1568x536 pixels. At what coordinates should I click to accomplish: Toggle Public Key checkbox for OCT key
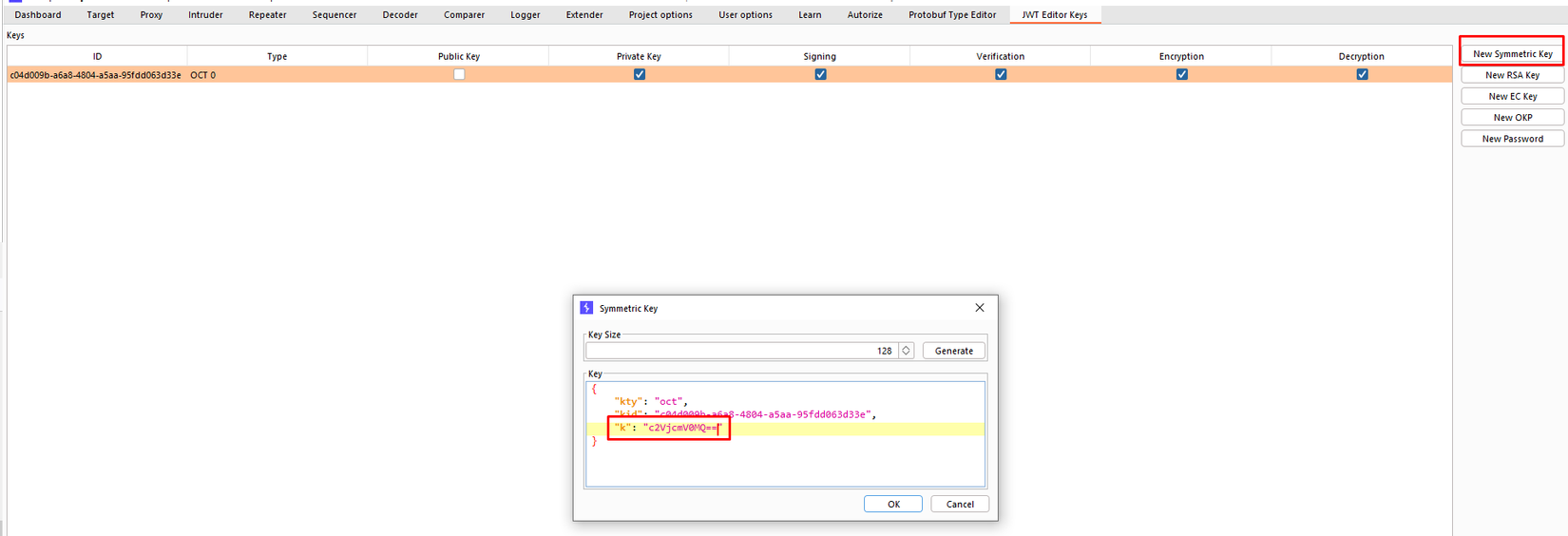459,74
